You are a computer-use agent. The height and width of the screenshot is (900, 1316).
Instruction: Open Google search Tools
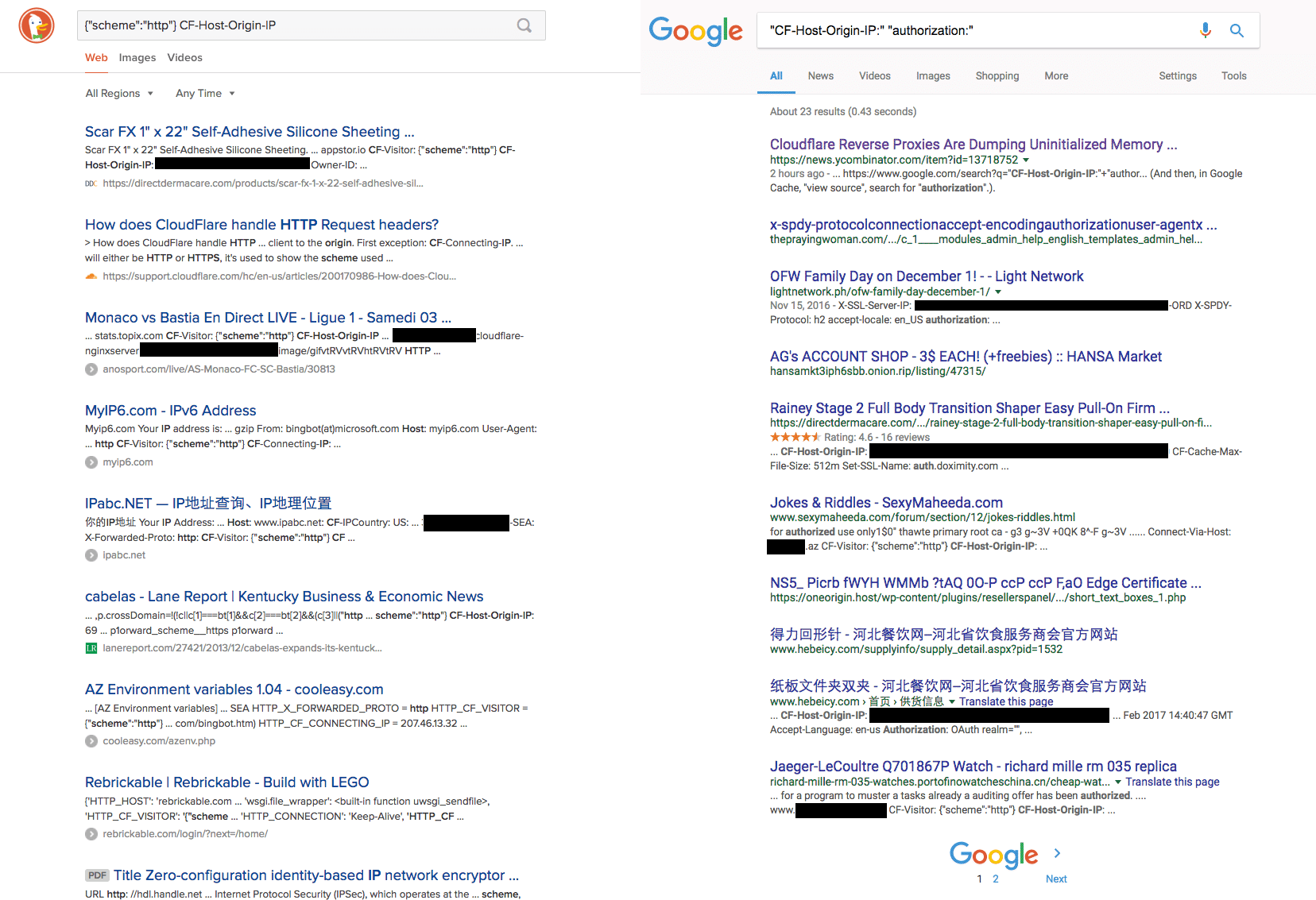(1234, 76)
